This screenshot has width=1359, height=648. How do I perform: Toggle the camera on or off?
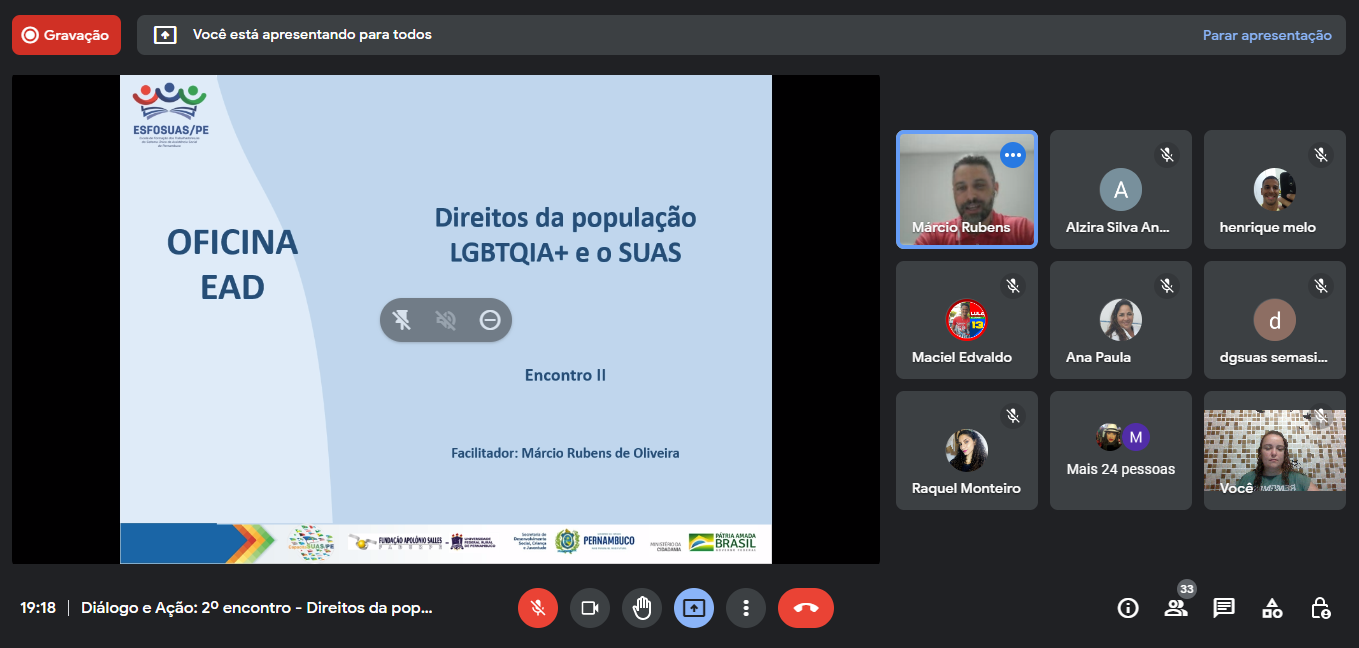tap(590, 608)
